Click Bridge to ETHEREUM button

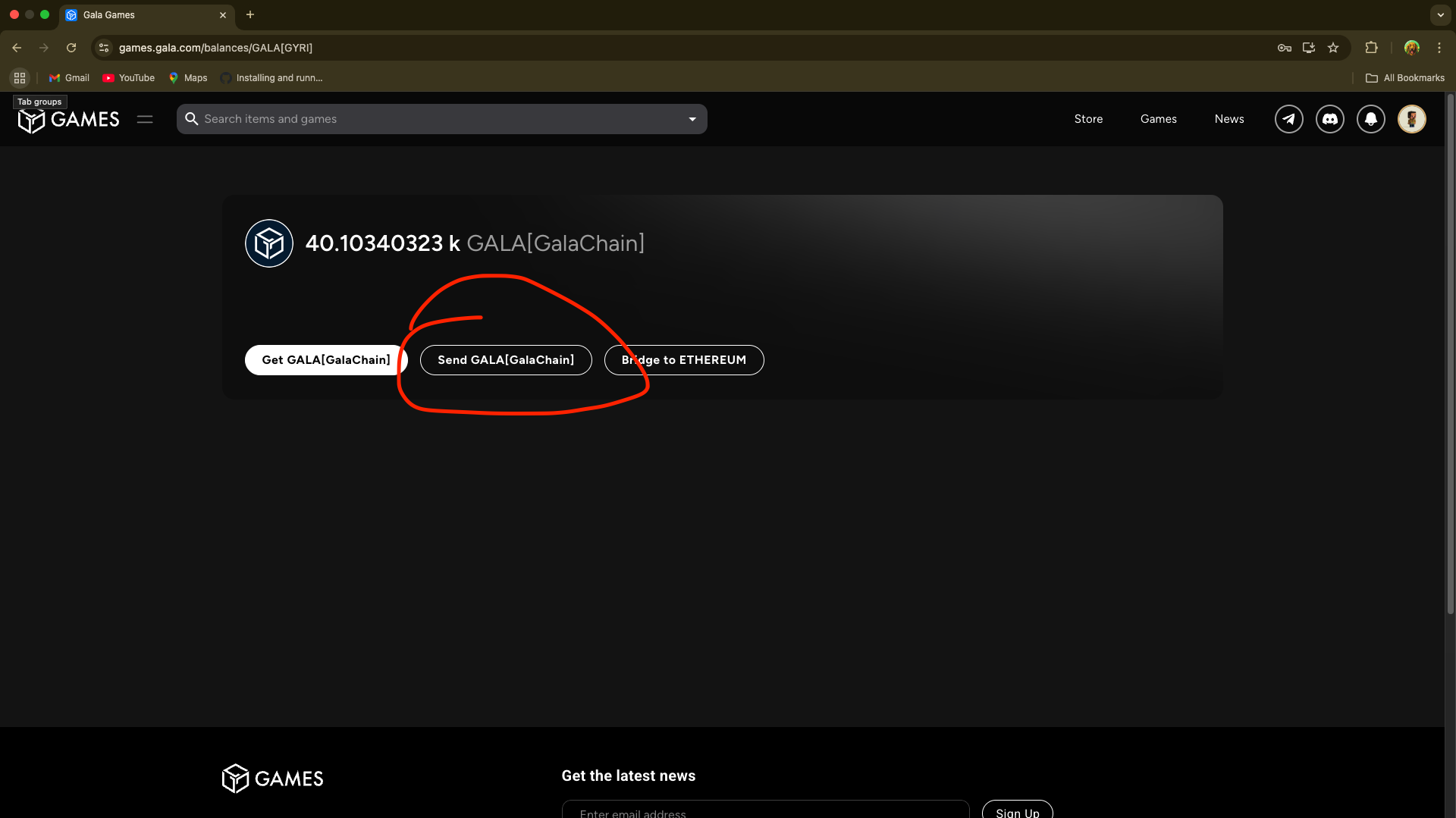pyautogui.click(x=684, y=360)
